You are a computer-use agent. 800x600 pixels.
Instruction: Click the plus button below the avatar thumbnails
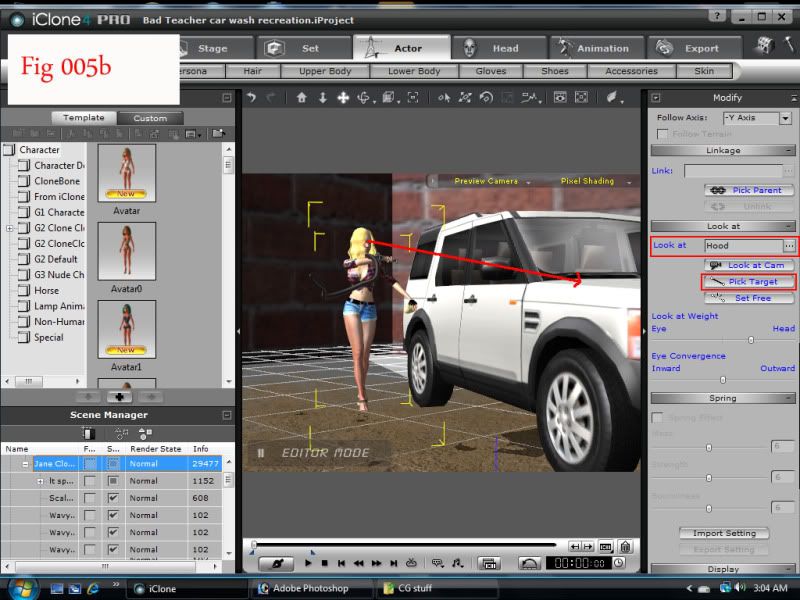(x=119, y=396)
